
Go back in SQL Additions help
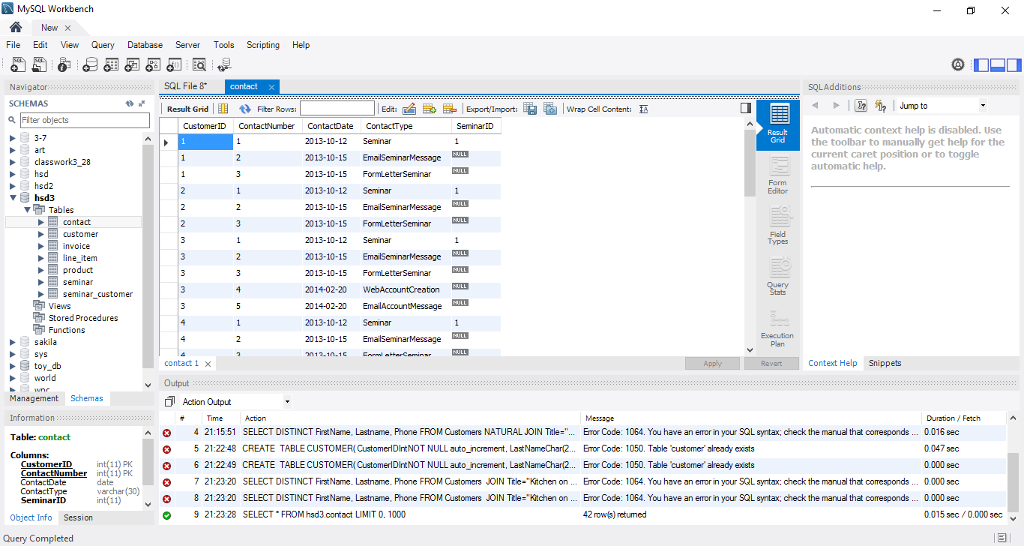point(815,105)
